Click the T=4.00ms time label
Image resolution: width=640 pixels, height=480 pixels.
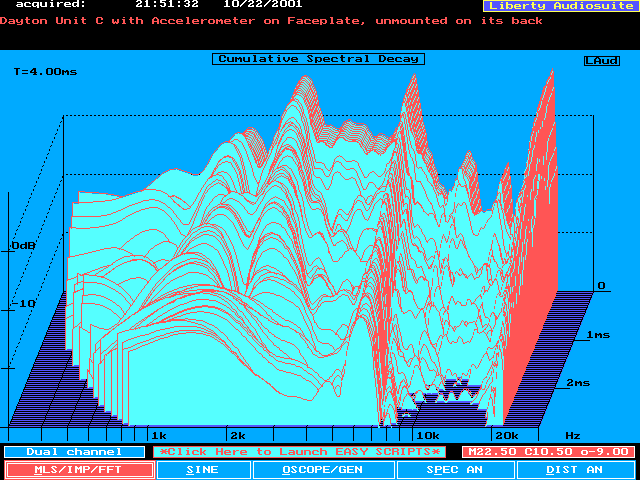pos(43,72)
